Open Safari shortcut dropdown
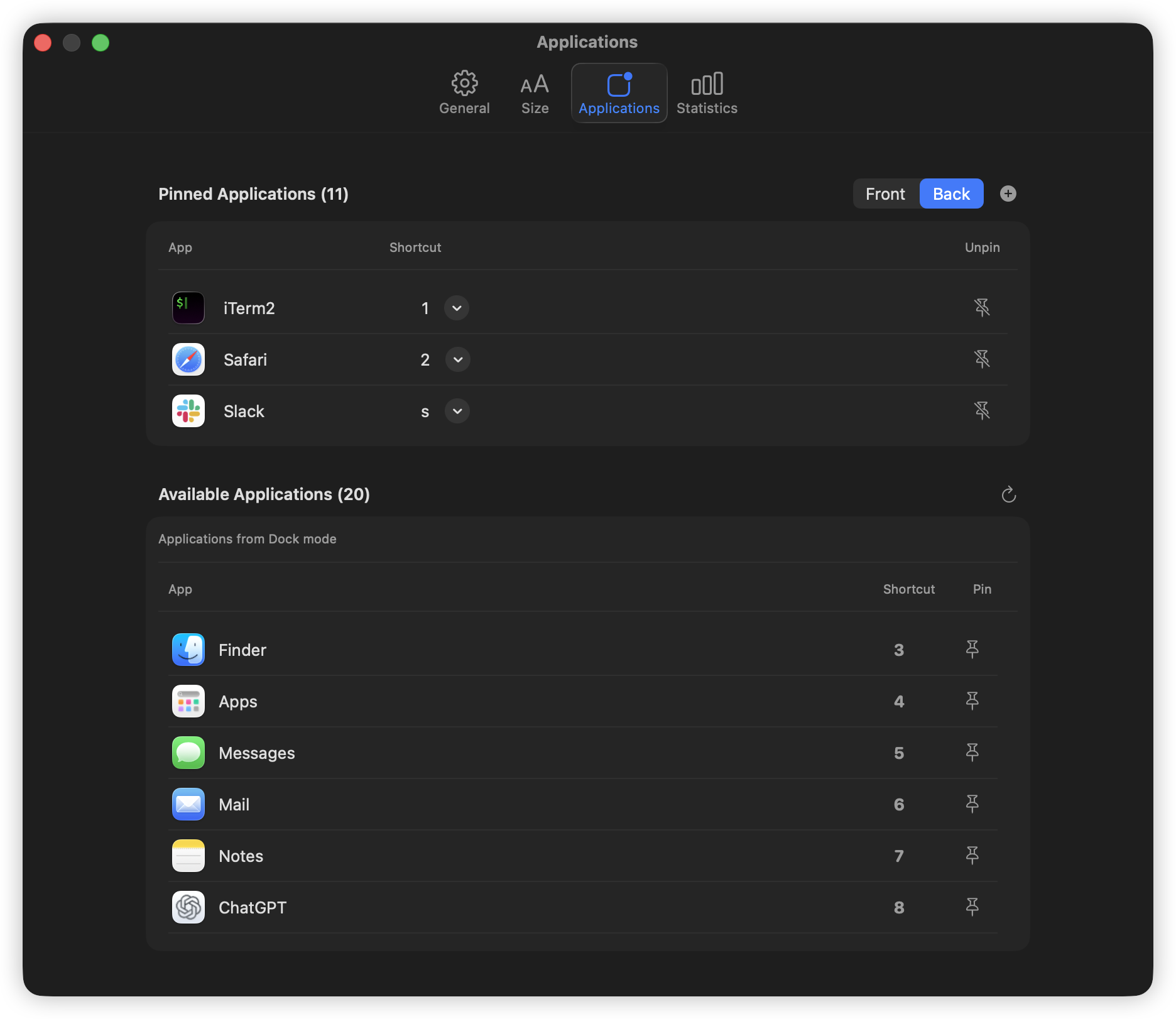This screenshot has height=1019, width=1176. click(458, 359)
